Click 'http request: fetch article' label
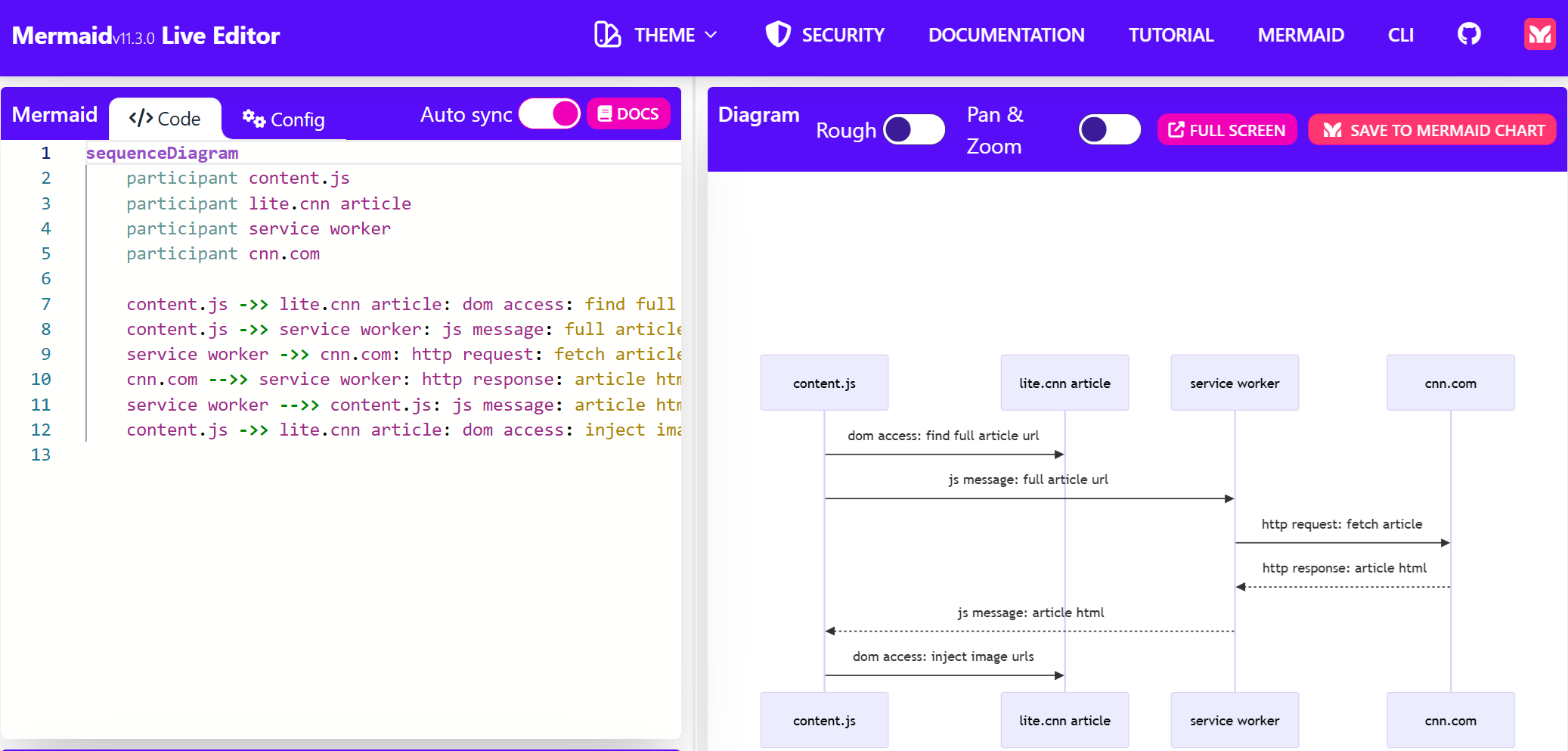1568x751 pixels. point(1342,524)
